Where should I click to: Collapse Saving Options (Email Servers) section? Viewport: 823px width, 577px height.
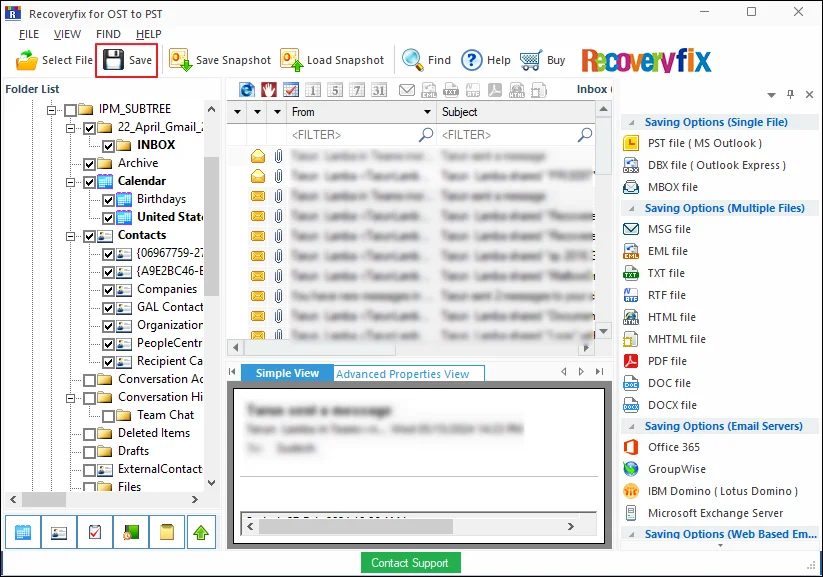tap(631, 426)
